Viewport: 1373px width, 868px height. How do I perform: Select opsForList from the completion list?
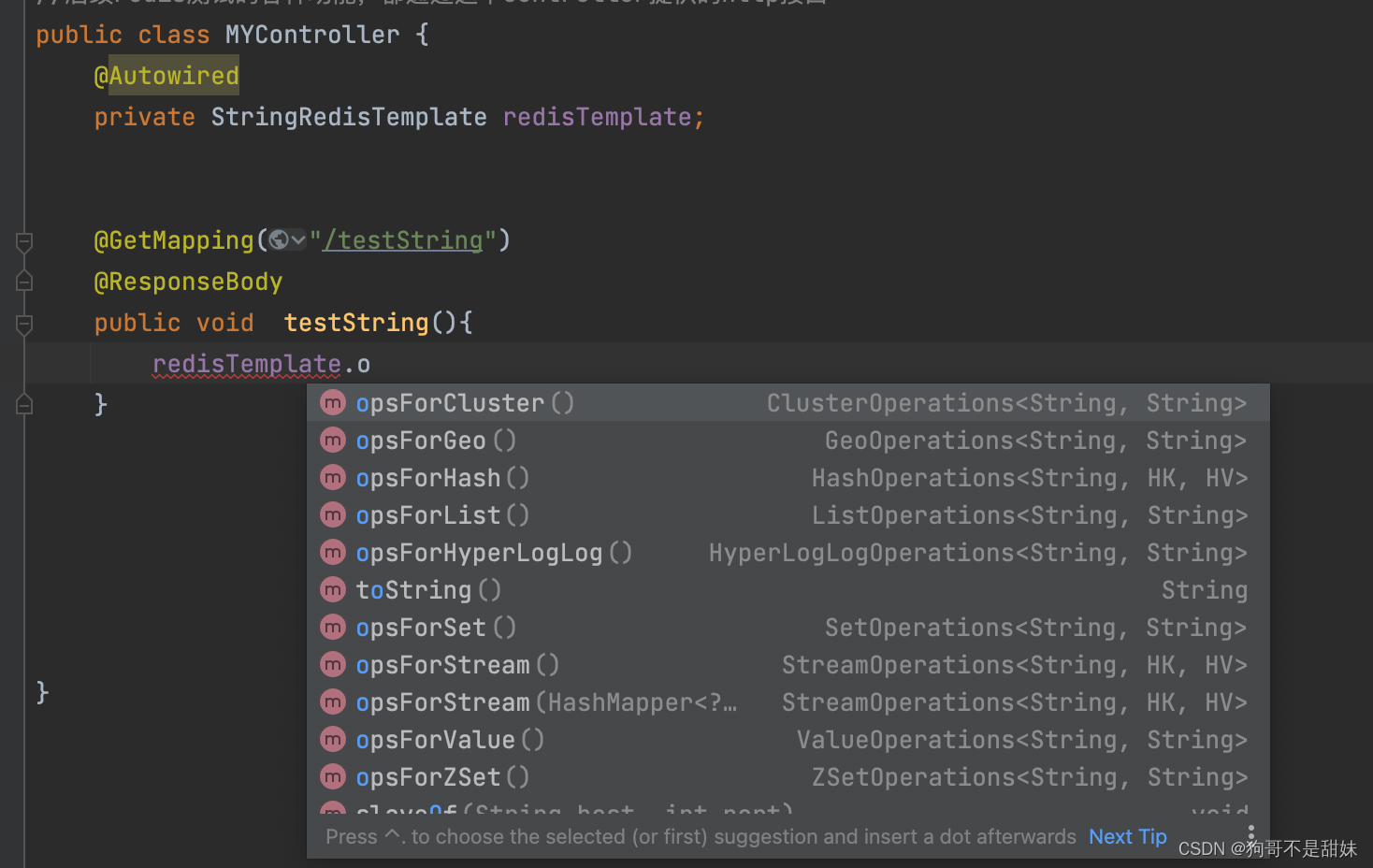[x=427, y=514]
